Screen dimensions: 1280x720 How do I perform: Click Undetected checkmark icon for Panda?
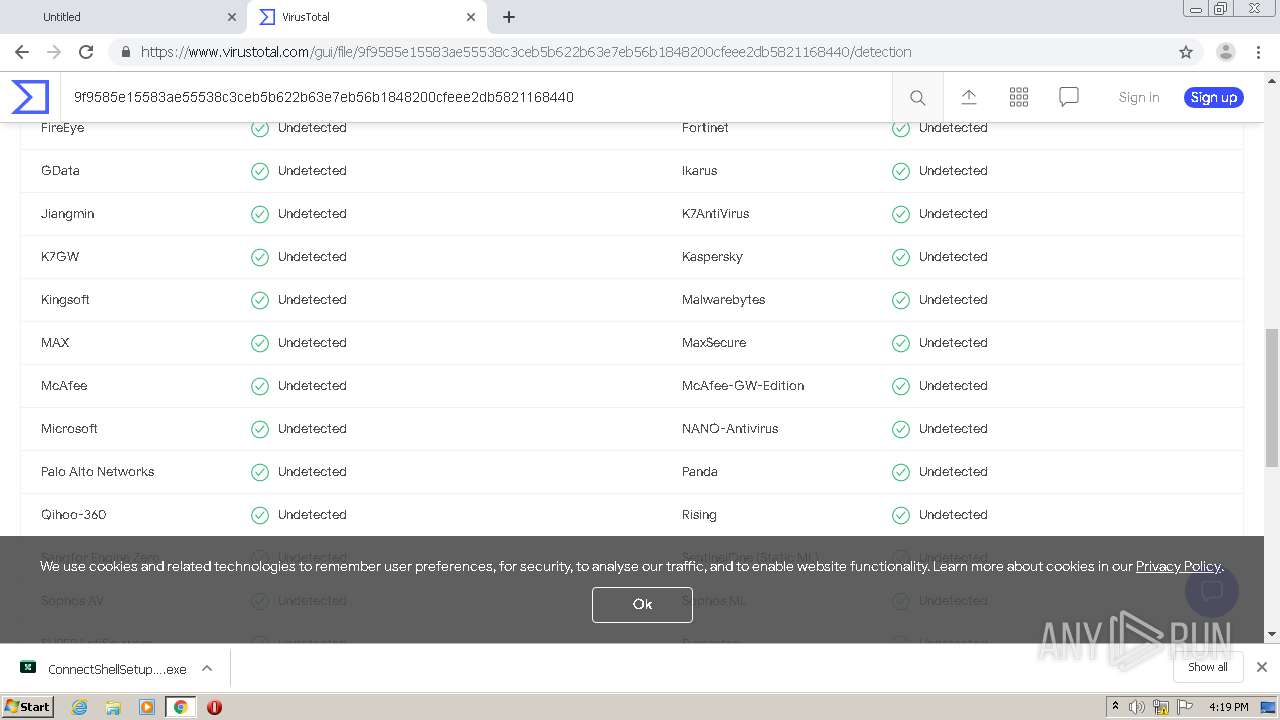click(901, 472)
